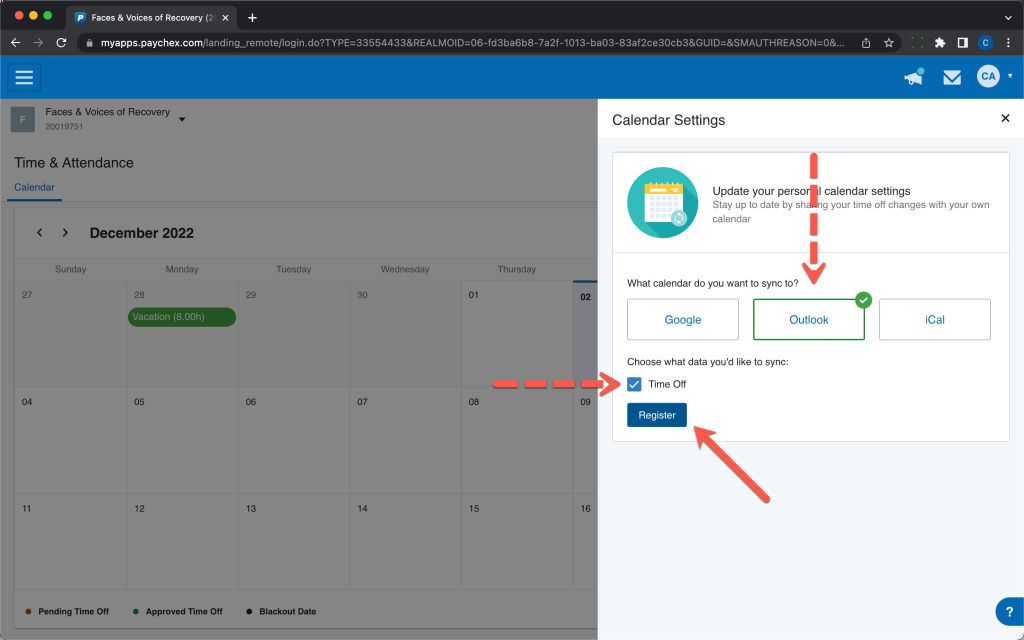The image size is (1024, 640).
Task: Bookmark this page with star icon
Action: point(888,43)
